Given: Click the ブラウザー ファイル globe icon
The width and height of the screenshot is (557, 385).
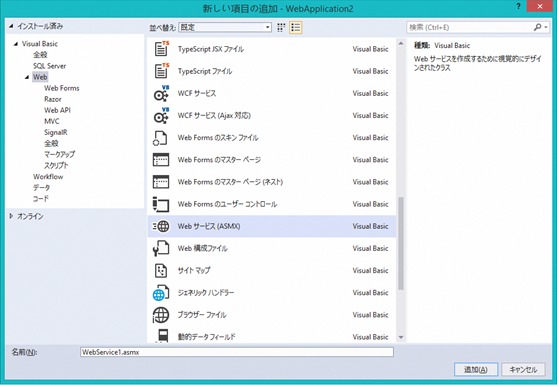Looking at the screenshot, I should 161,315.
